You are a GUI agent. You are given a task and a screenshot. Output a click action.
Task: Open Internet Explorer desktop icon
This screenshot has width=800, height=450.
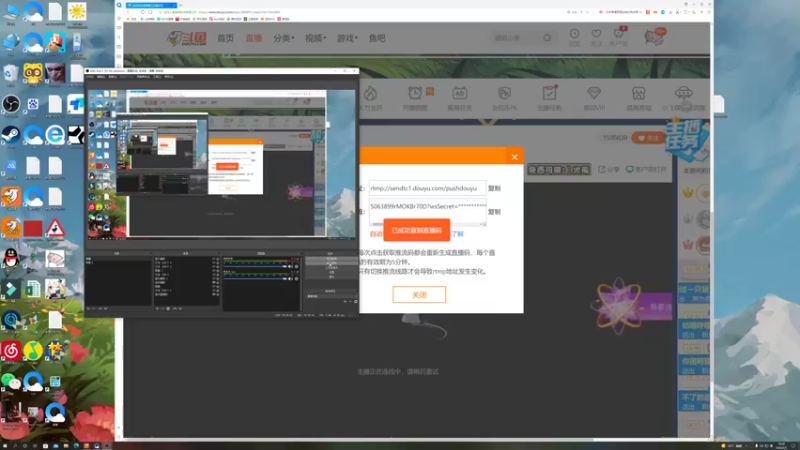(x=55, y=135)
